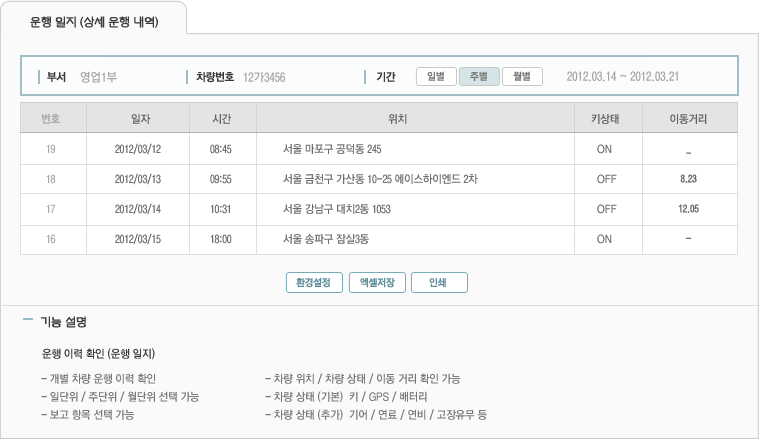
Task: Click the 개별 차량 운행 이력 확인 line
Action: pyautogui.click(x=98, y=378)
